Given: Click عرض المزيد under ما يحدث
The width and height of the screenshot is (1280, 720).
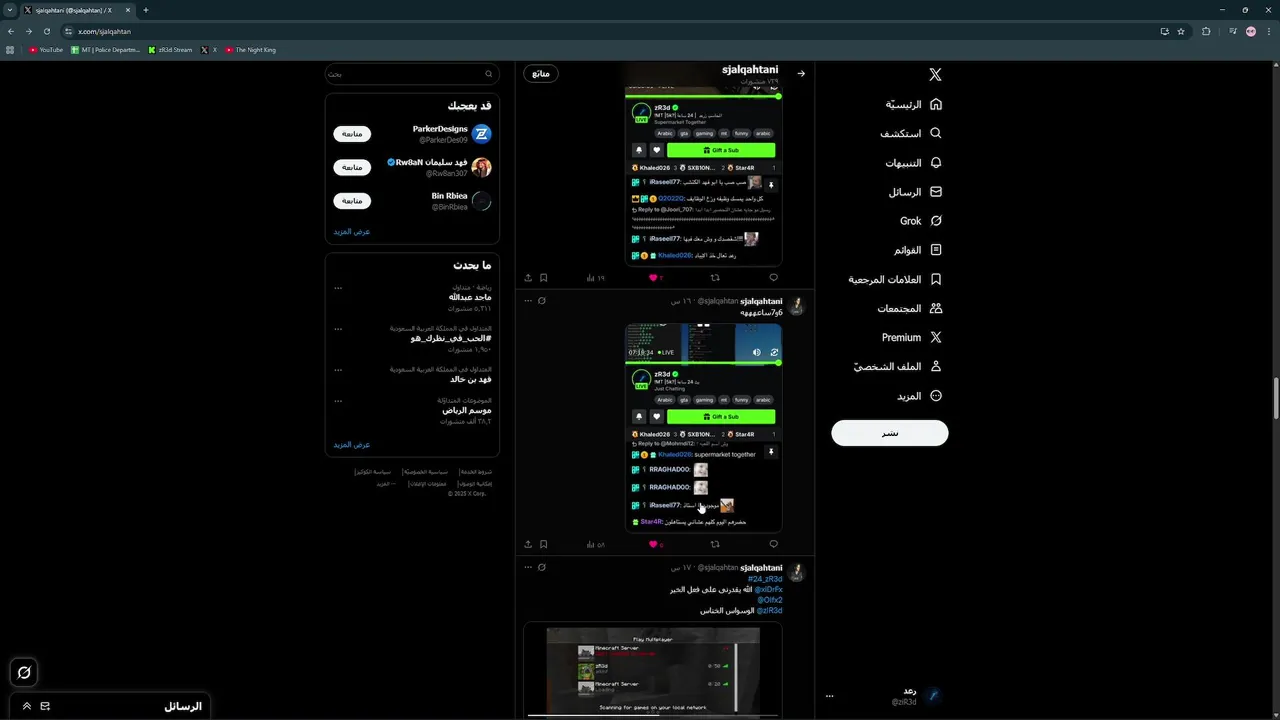Looking at the screenshot, I should (352, 444).
